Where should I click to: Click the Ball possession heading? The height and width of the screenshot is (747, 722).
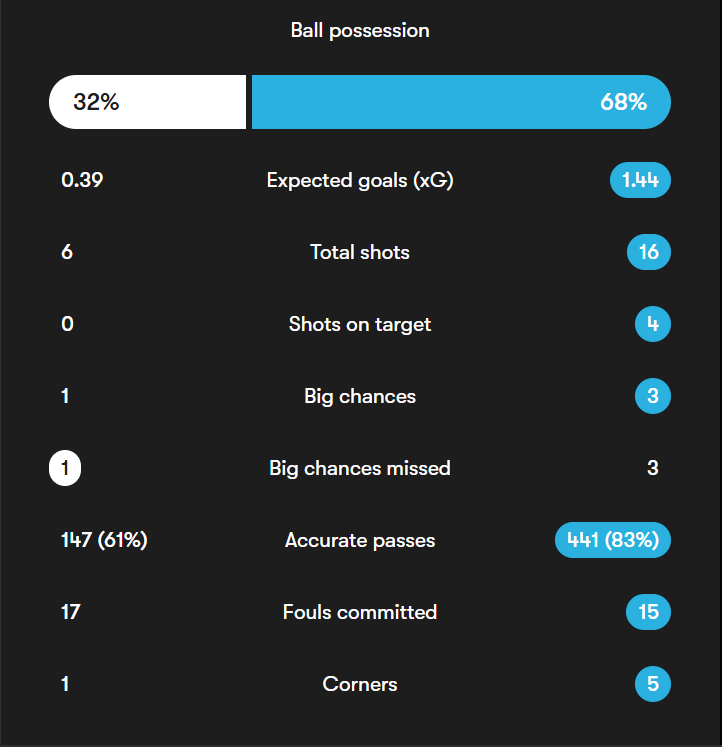click(x=360, y=30)
